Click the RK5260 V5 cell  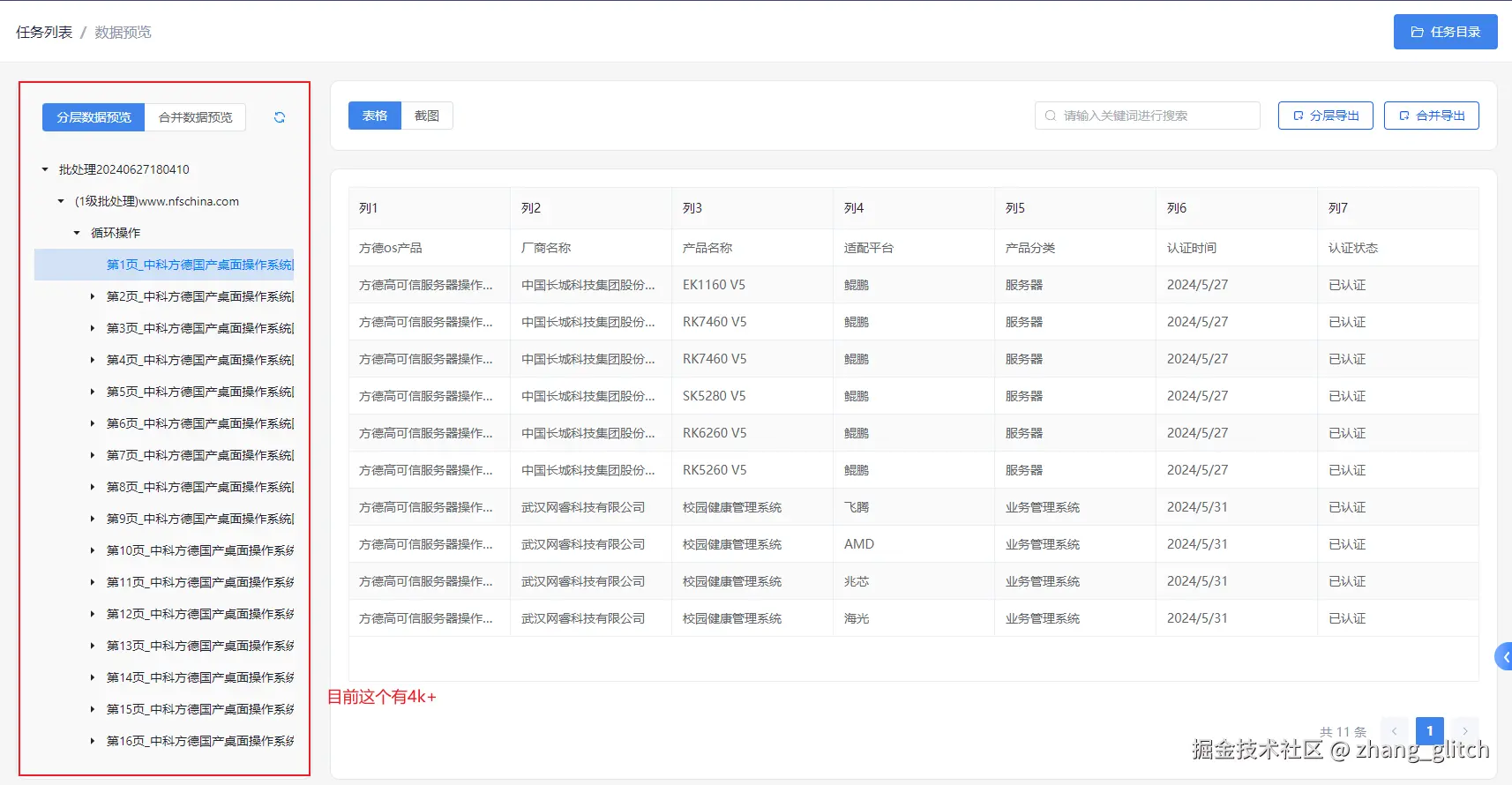coord(752,470)
